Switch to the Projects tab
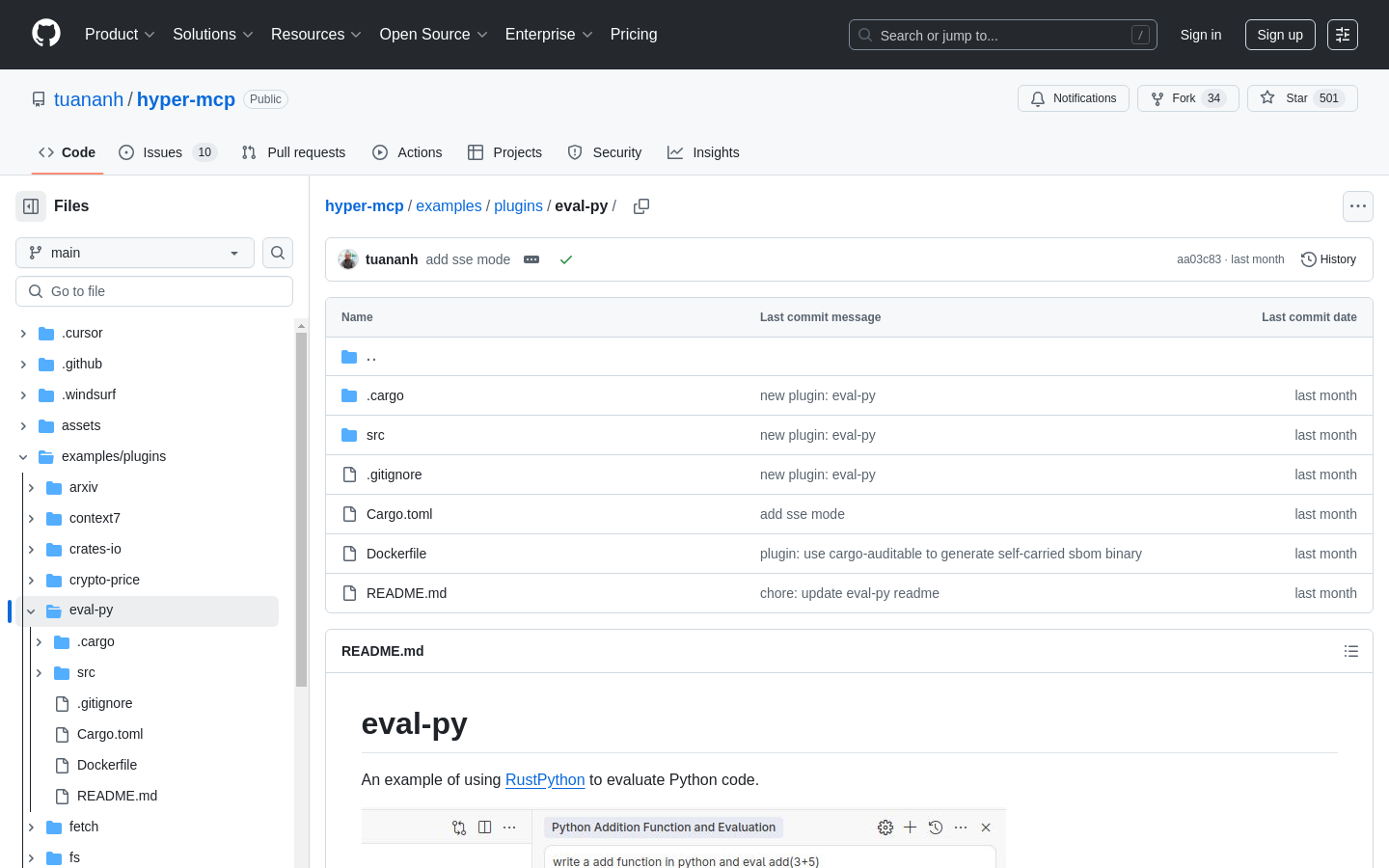 pyautogui.click(x=504, y=152)
